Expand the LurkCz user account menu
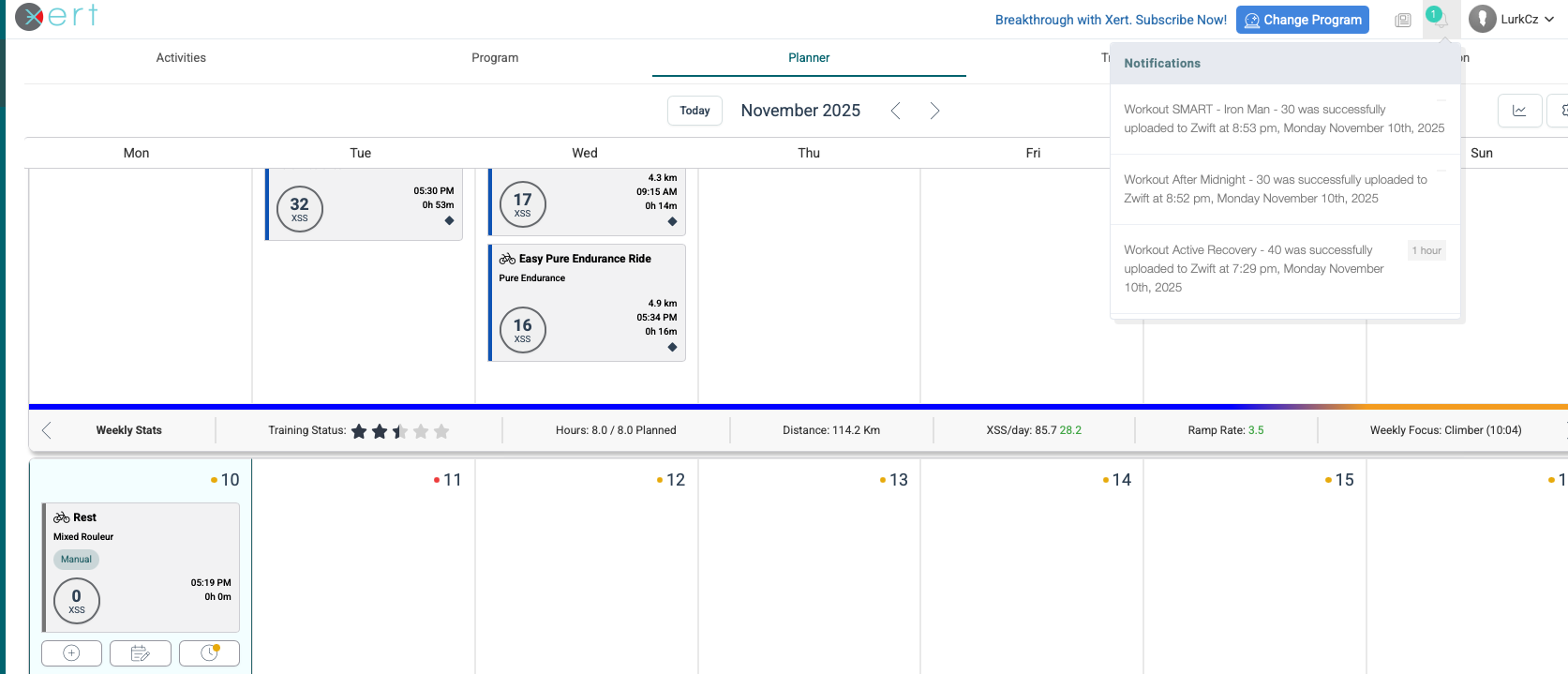Screen dimensions: 1568x674 [x=1512, y=19]
